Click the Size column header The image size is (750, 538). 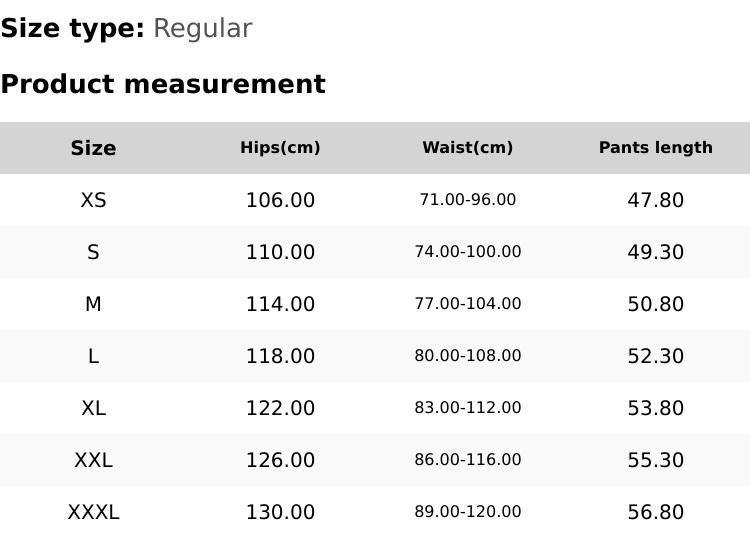(93, 148)
